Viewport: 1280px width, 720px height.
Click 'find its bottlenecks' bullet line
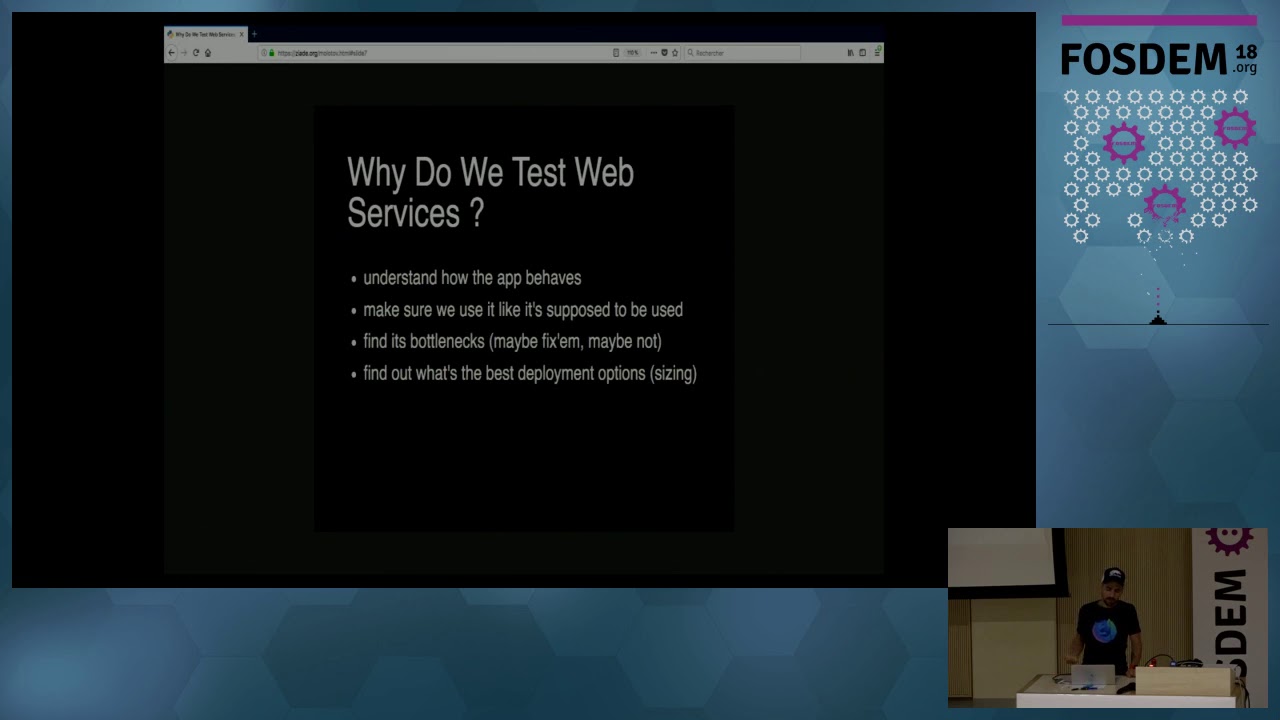[512, 342]
